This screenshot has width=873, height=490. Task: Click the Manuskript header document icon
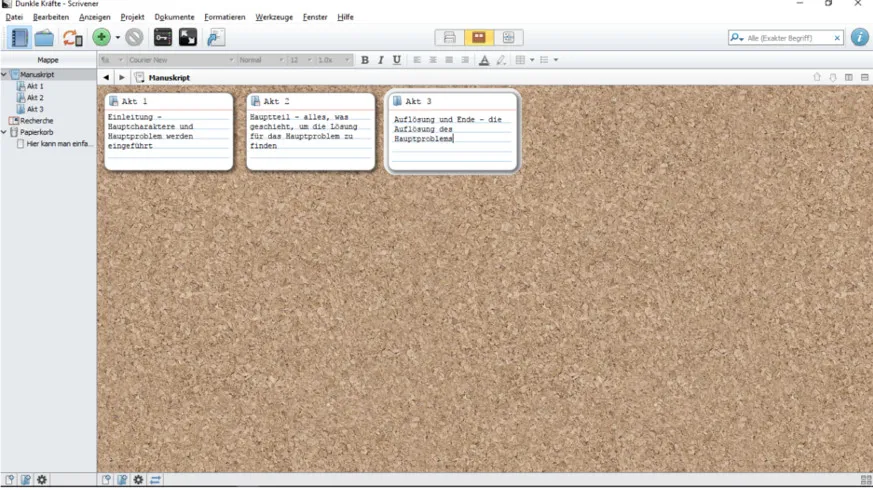[140, 78]
